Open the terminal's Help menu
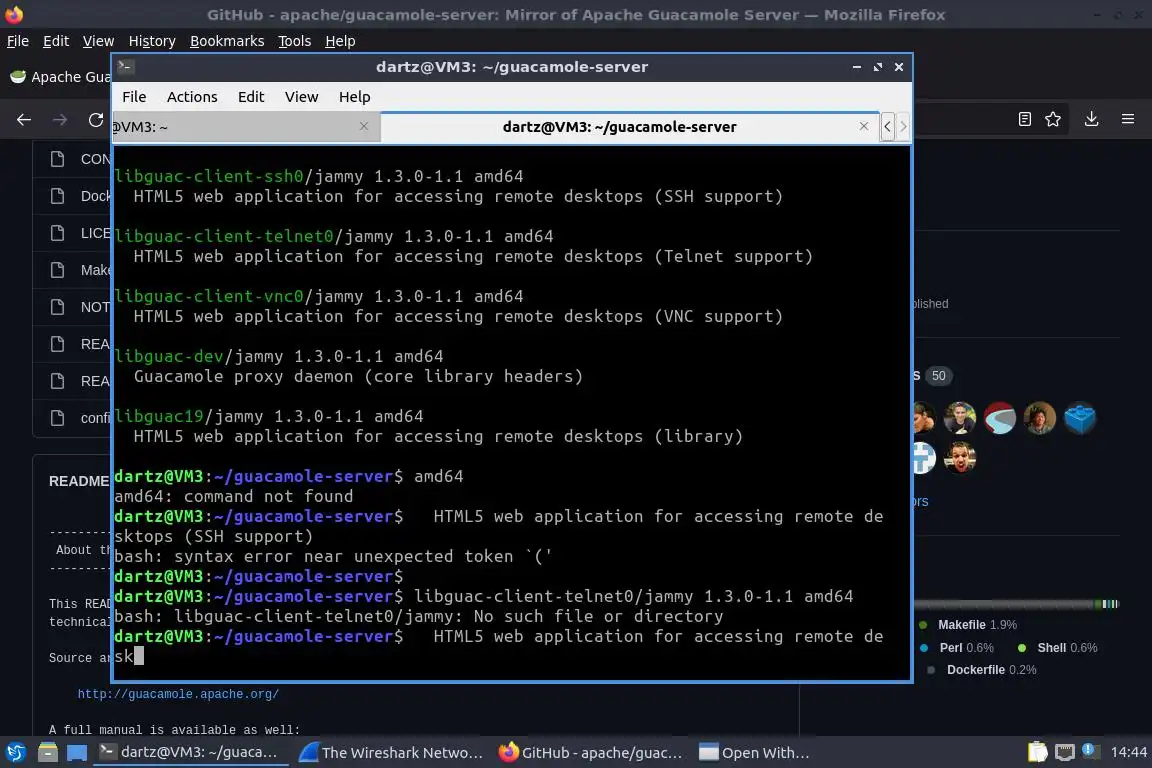Screen dimensions: 1152x768 click(x=354, y=97)
